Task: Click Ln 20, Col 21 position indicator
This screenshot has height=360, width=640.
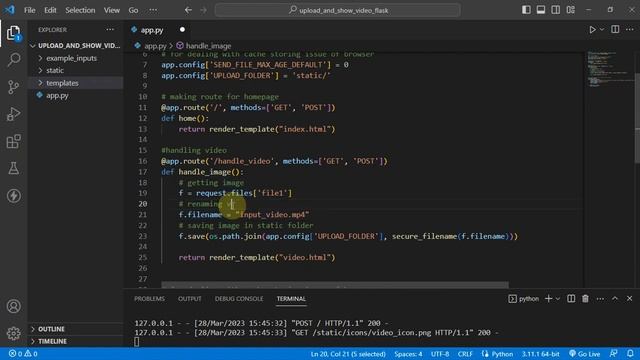Action: click(348, 353)
